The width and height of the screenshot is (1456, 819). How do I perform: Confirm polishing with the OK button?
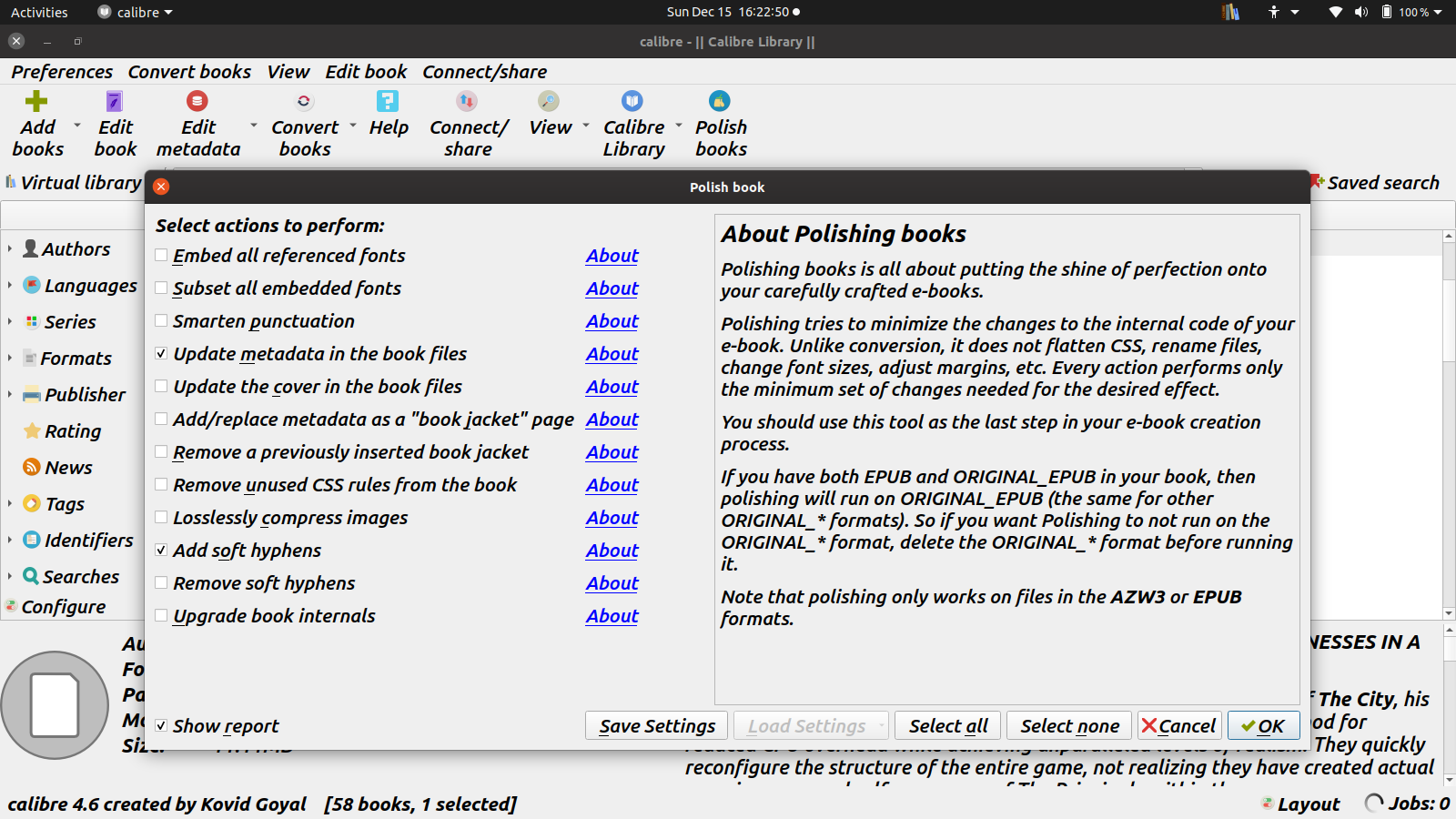pos(1262,726)
